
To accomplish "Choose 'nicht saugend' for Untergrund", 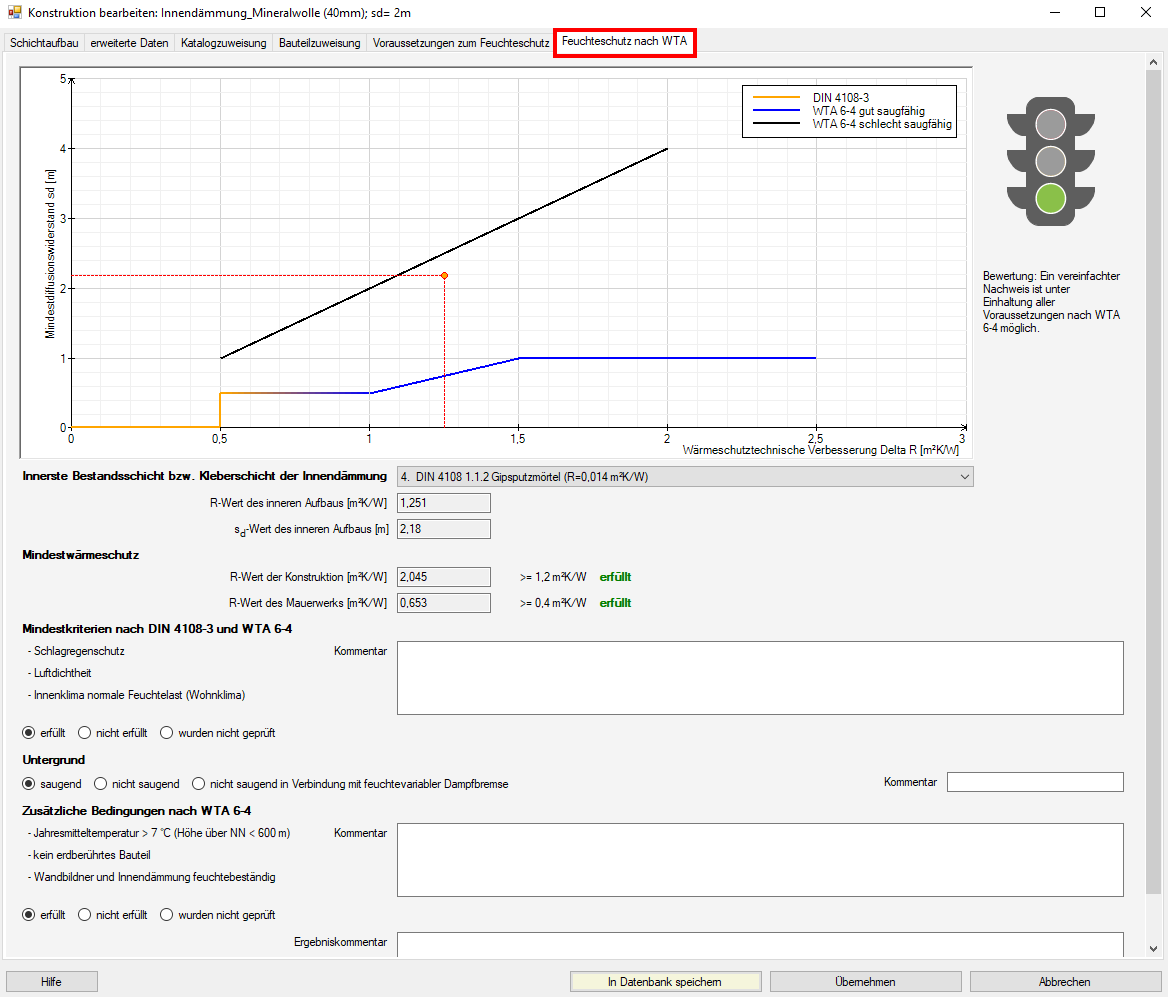I will click(100, 784).
